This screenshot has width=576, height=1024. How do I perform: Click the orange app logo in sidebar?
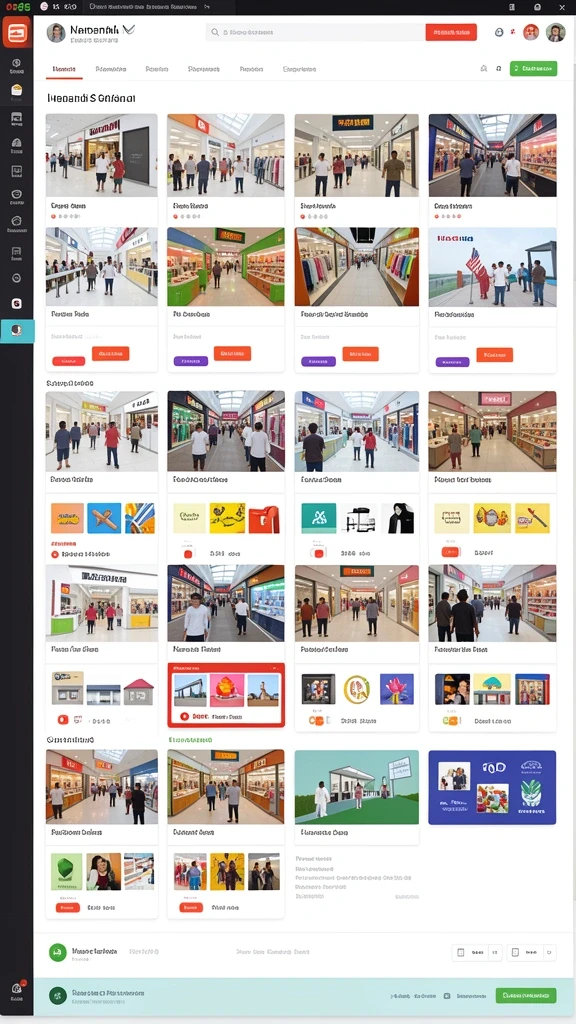(x=16, y=31)
